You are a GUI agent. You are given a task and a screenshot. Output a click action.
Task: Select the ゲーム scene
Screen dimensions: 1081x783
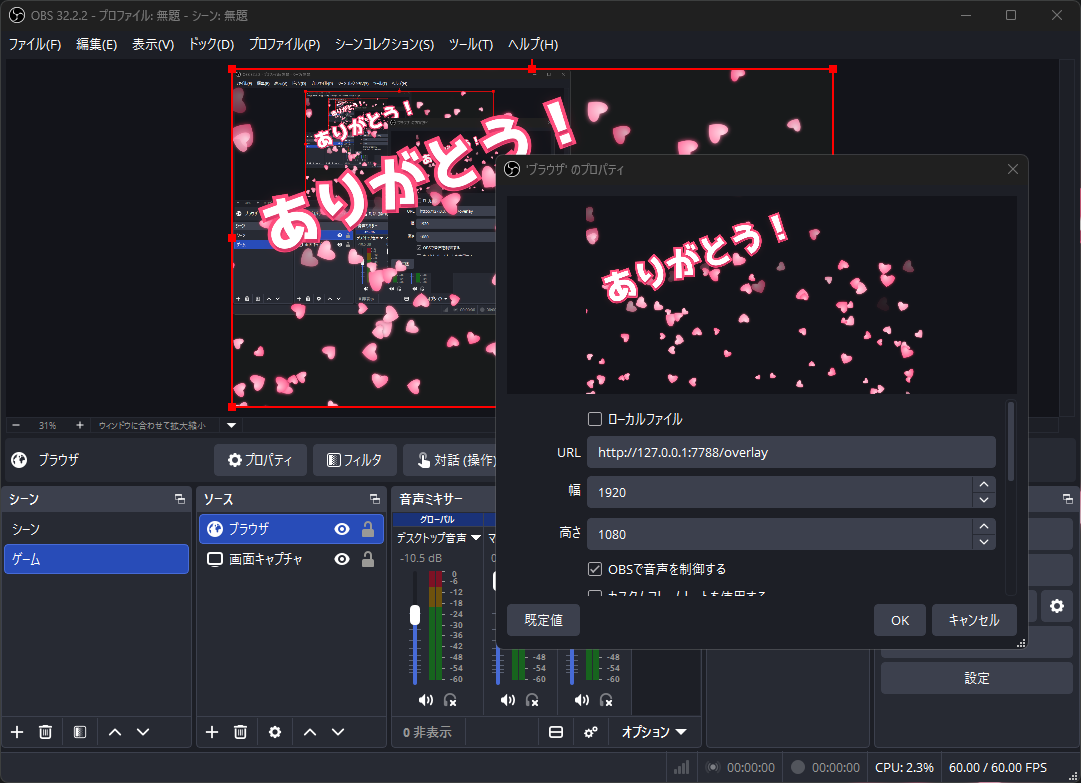tap(97, 559)
